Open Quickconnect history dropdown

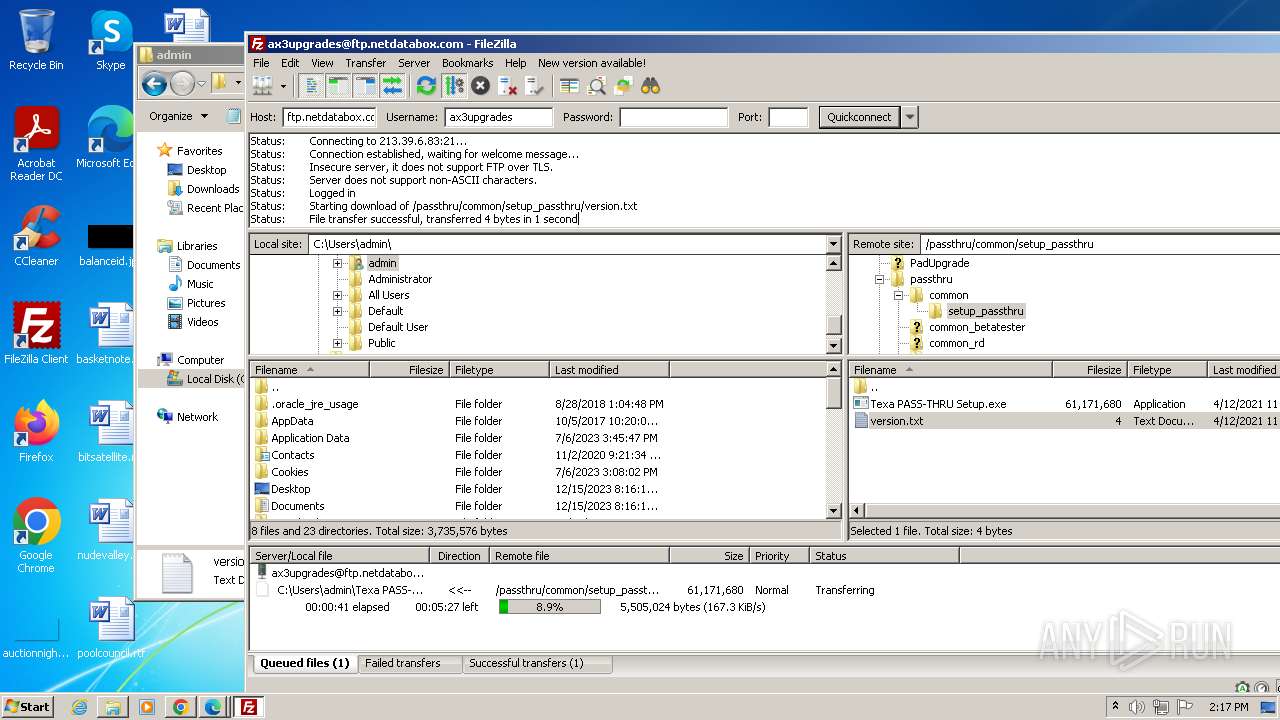[x=909, y=117]
